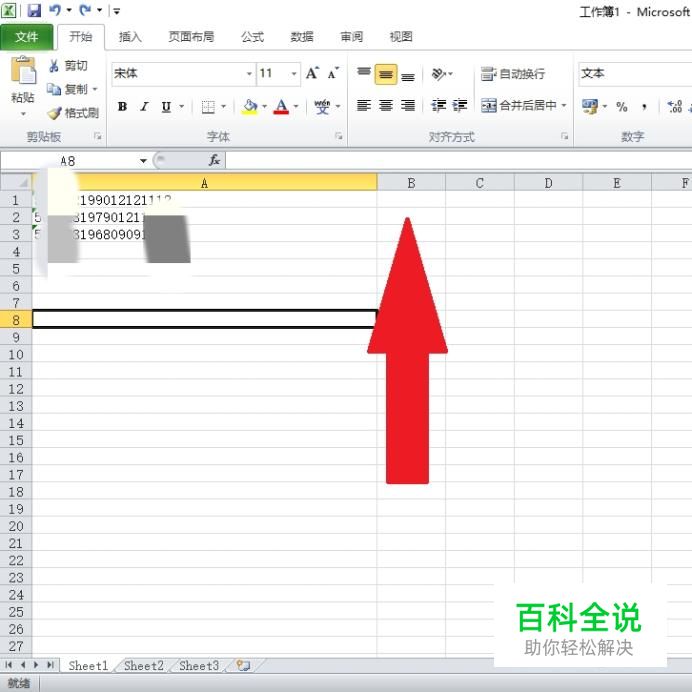Open the font size 11 dropdown
Image resolution: width=692 pixels, height=692 pixels.
click(x=294, y=74)
